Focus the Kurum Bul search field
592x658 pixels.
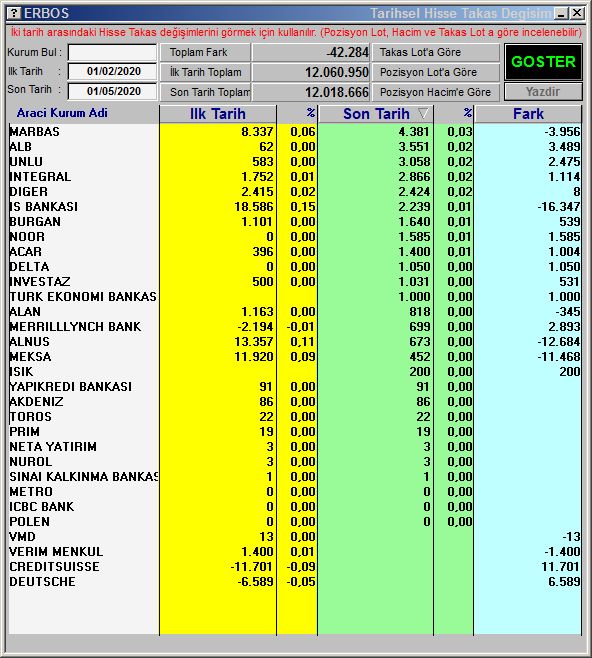click(112, 52)
